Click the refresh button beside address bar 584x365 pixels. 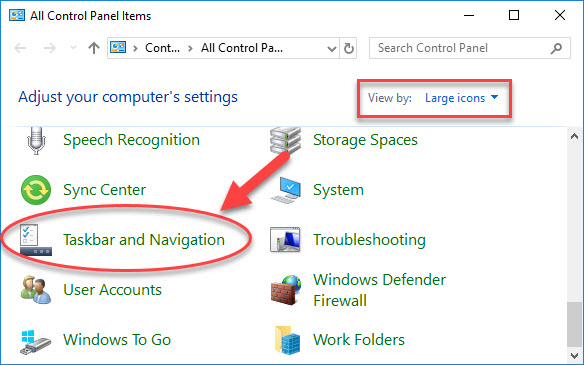pos(349,48)
